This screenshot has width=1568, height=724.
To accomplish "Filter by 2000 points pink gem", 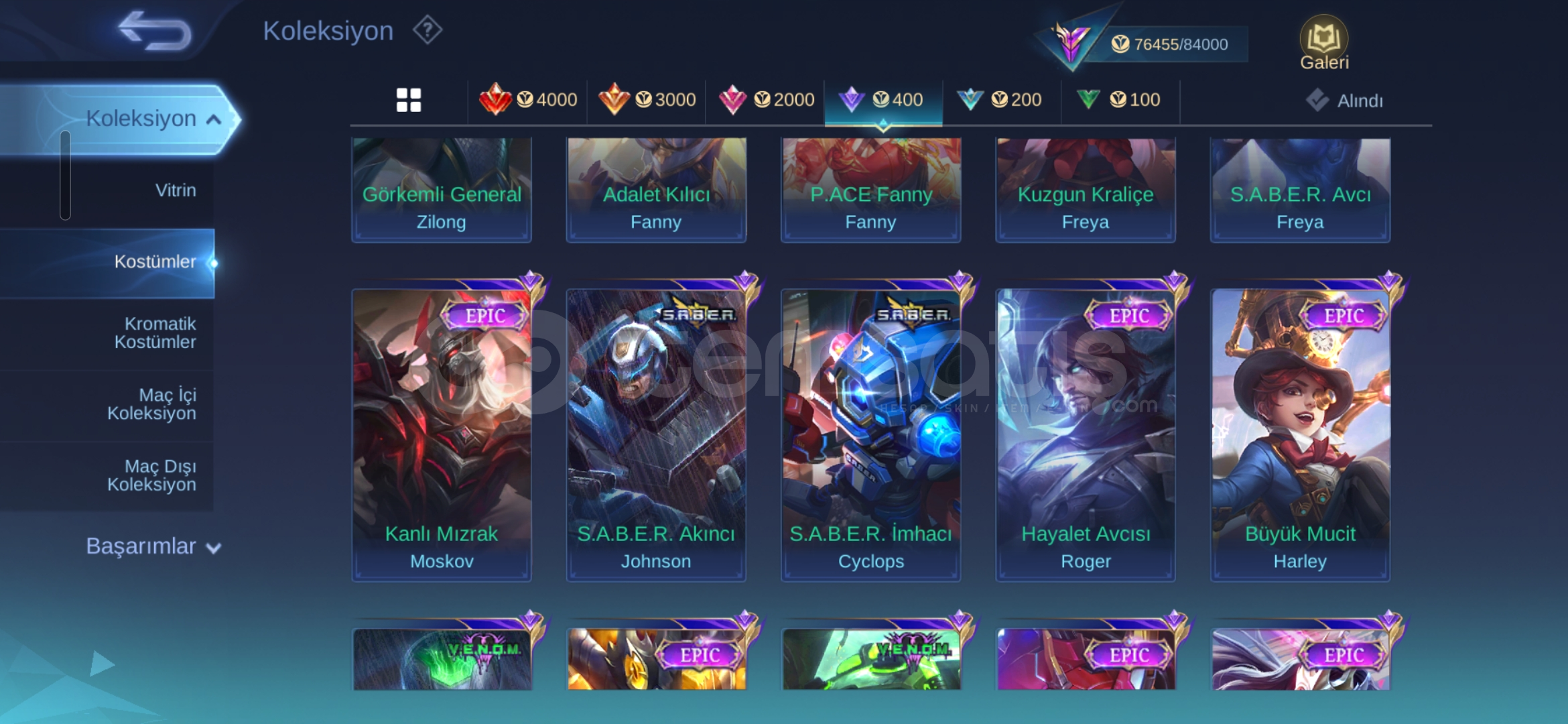I will pos(766,100).
